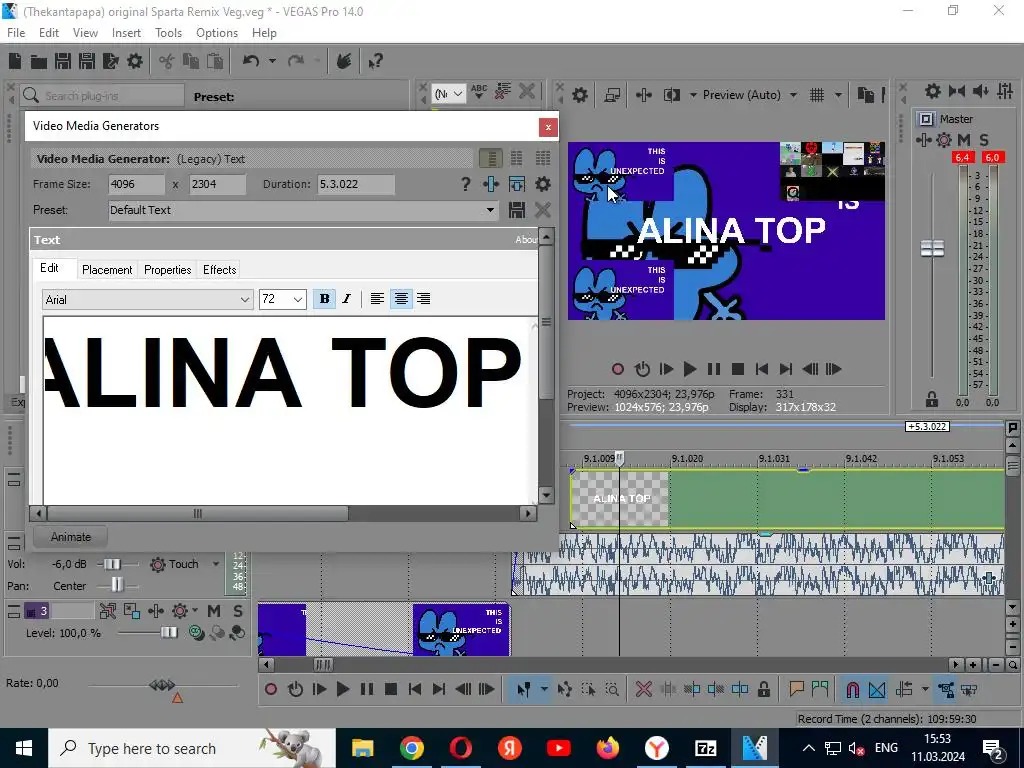Open the Arial font family dropdown
Screen dimensions: 1024x768
245,300
